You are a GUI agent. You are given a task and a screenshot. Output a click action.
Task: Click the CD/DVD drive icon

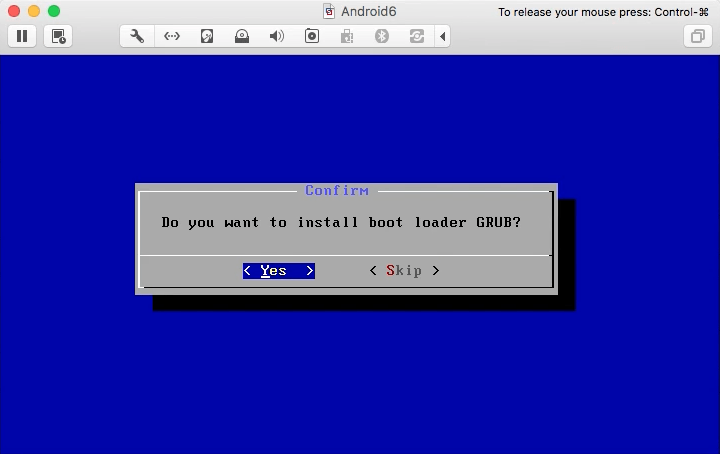[x=242, y=36]
